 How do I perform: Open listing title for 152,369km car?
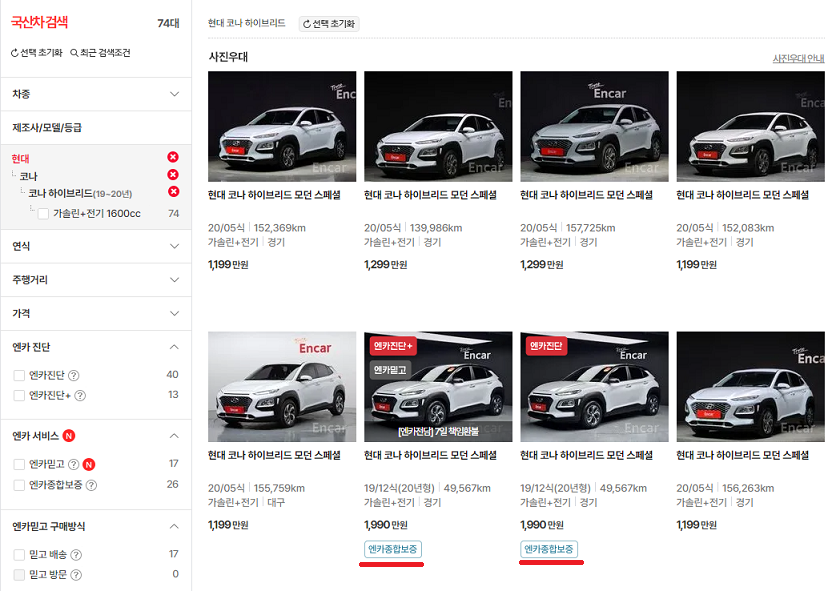coord(274,195)
